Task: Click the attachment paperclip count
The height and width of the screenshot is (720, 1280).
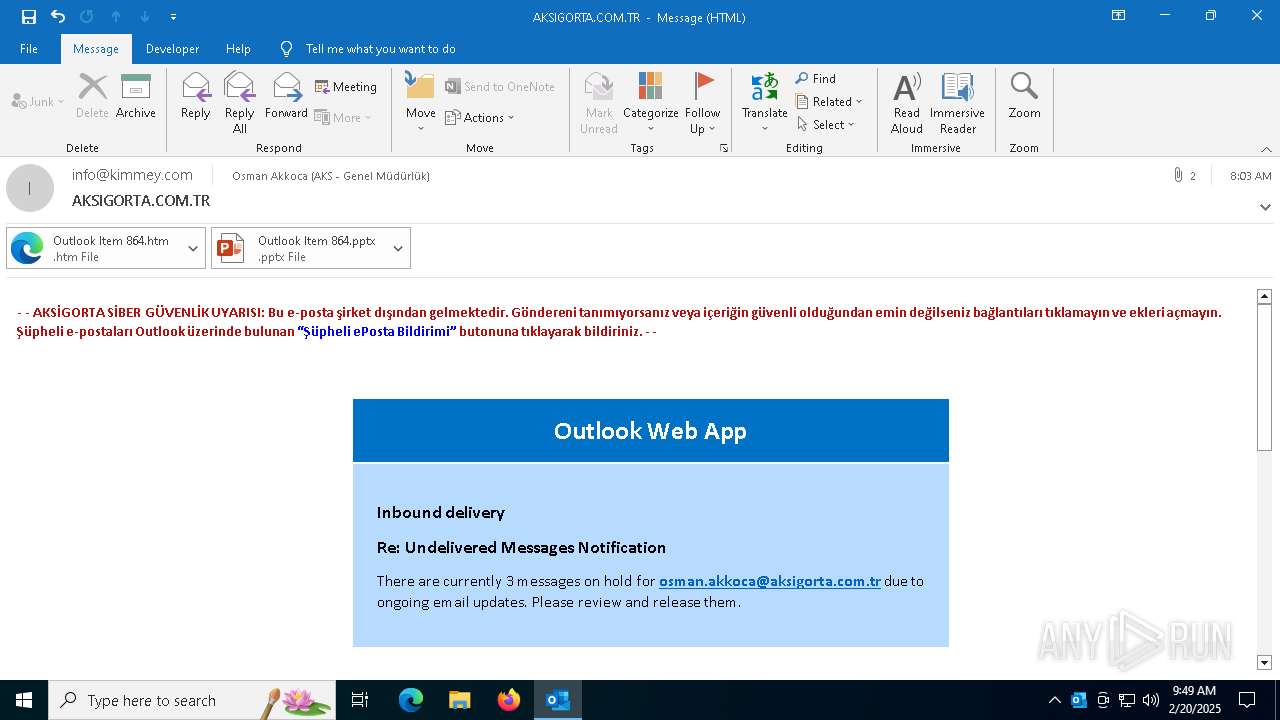Action: point(1184,175)
